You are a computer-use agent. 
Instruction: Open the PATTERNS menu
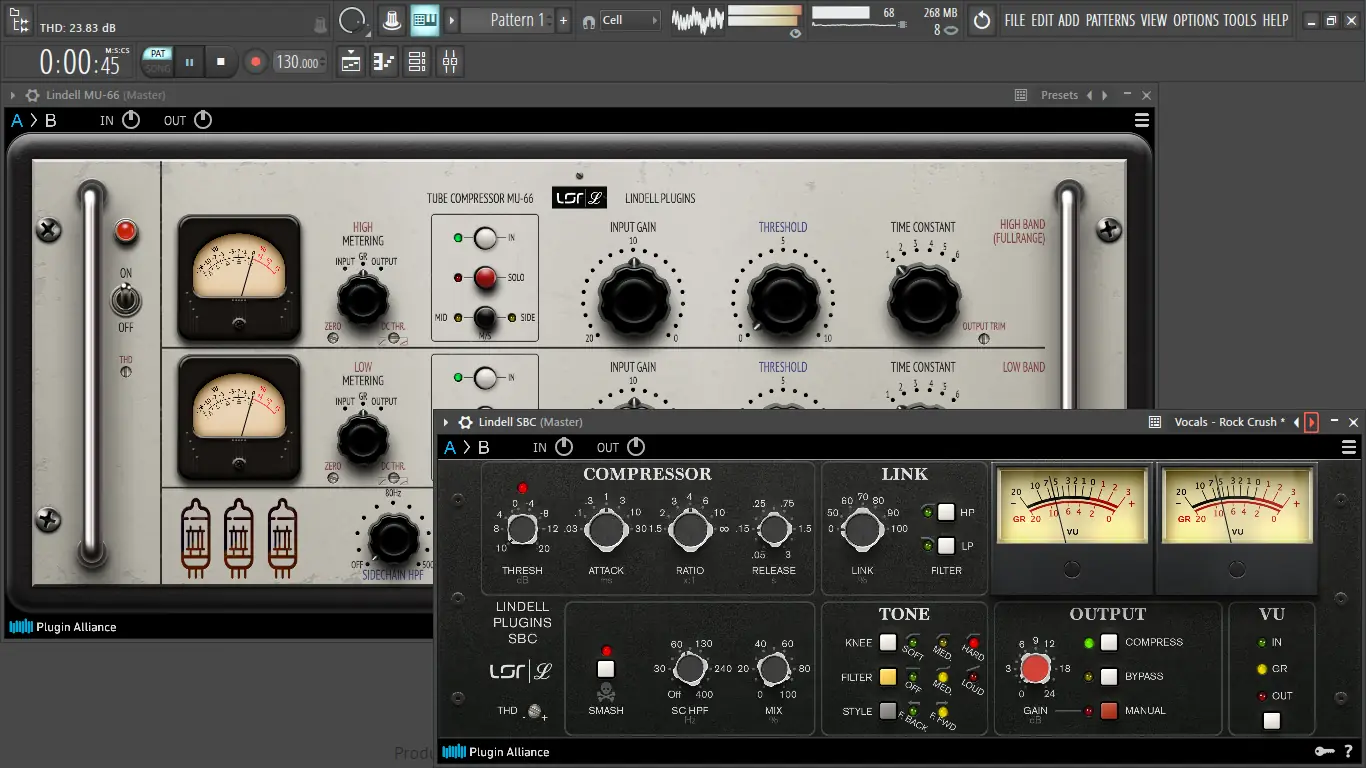[x=1111, y=20]
